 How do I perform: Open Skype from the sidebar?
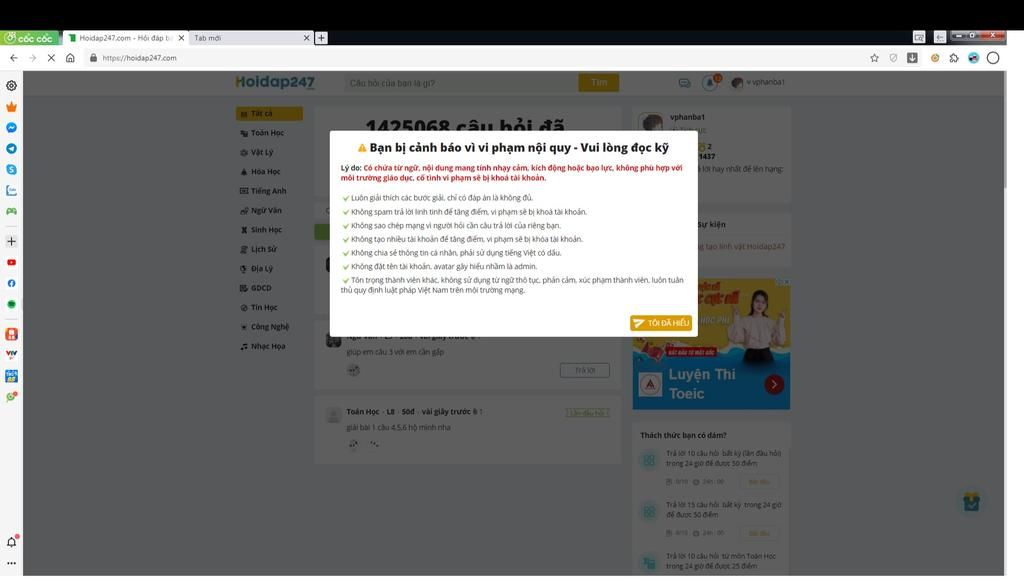(x=11, y=169)
